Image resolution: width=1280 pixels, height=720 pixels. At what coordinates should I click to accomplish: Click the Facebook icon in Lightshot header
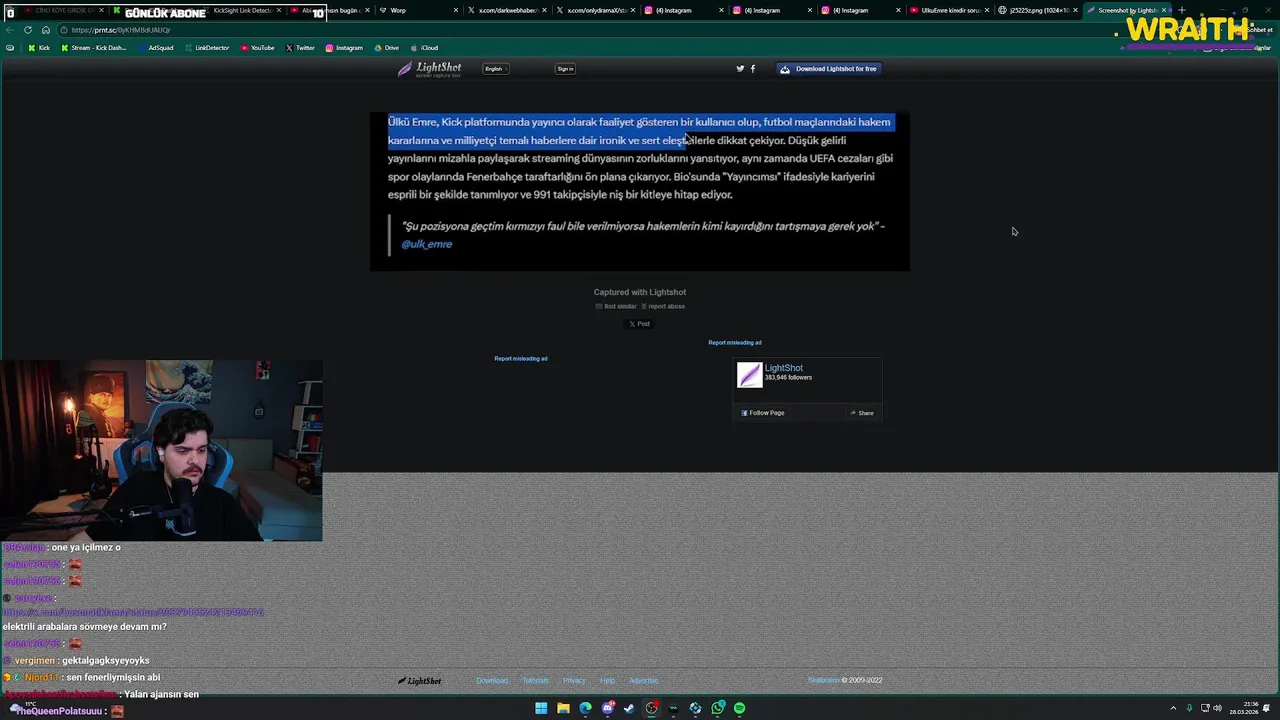coord(753,69)
